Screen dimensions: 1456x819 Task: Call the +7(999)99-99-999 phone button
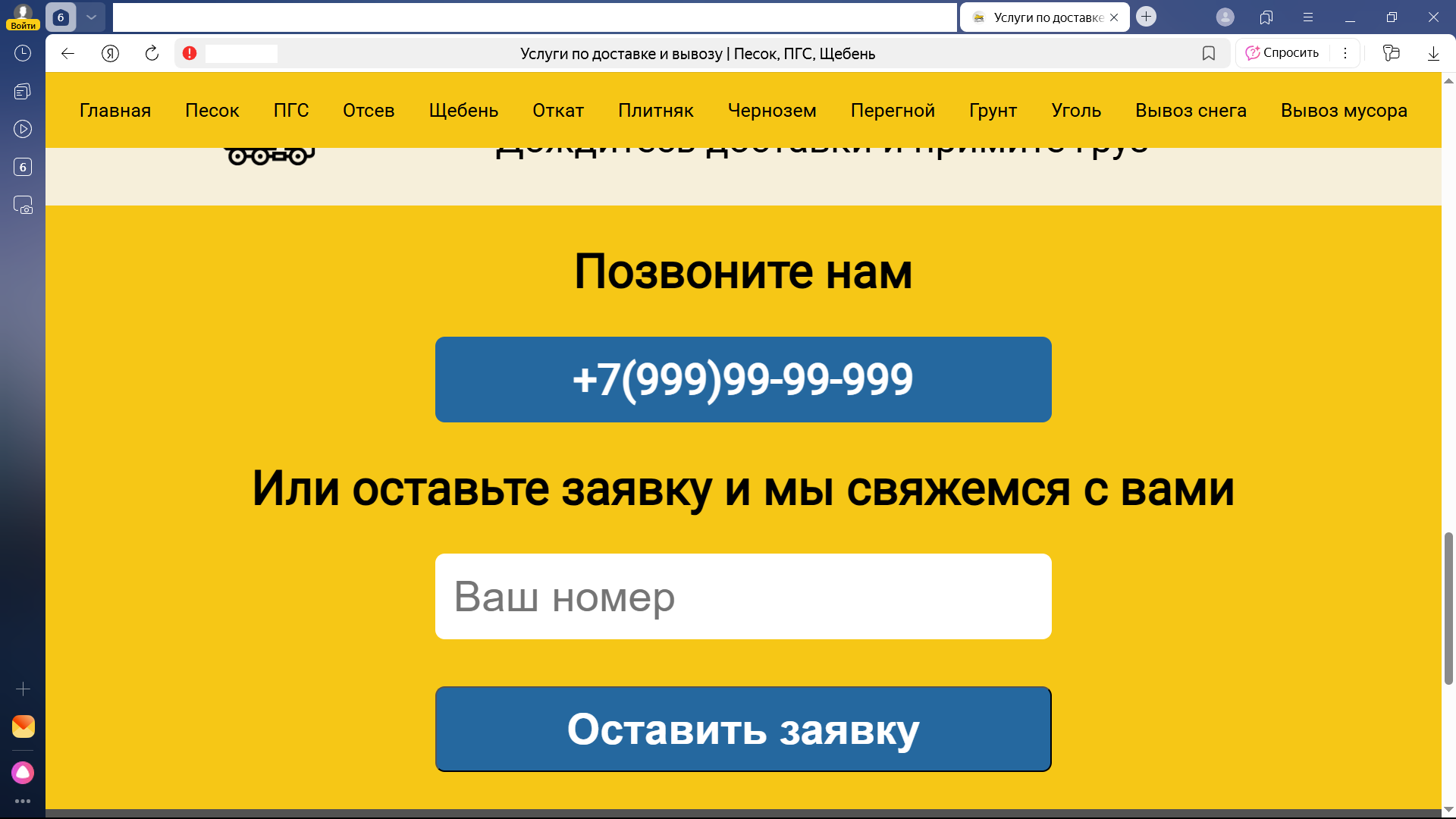coord(743,380)
